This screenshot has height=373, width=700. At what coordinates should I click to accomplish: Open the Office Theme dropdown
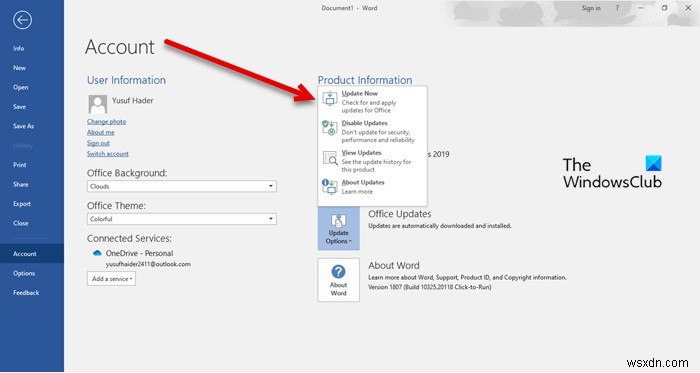[x=182, y=219]
